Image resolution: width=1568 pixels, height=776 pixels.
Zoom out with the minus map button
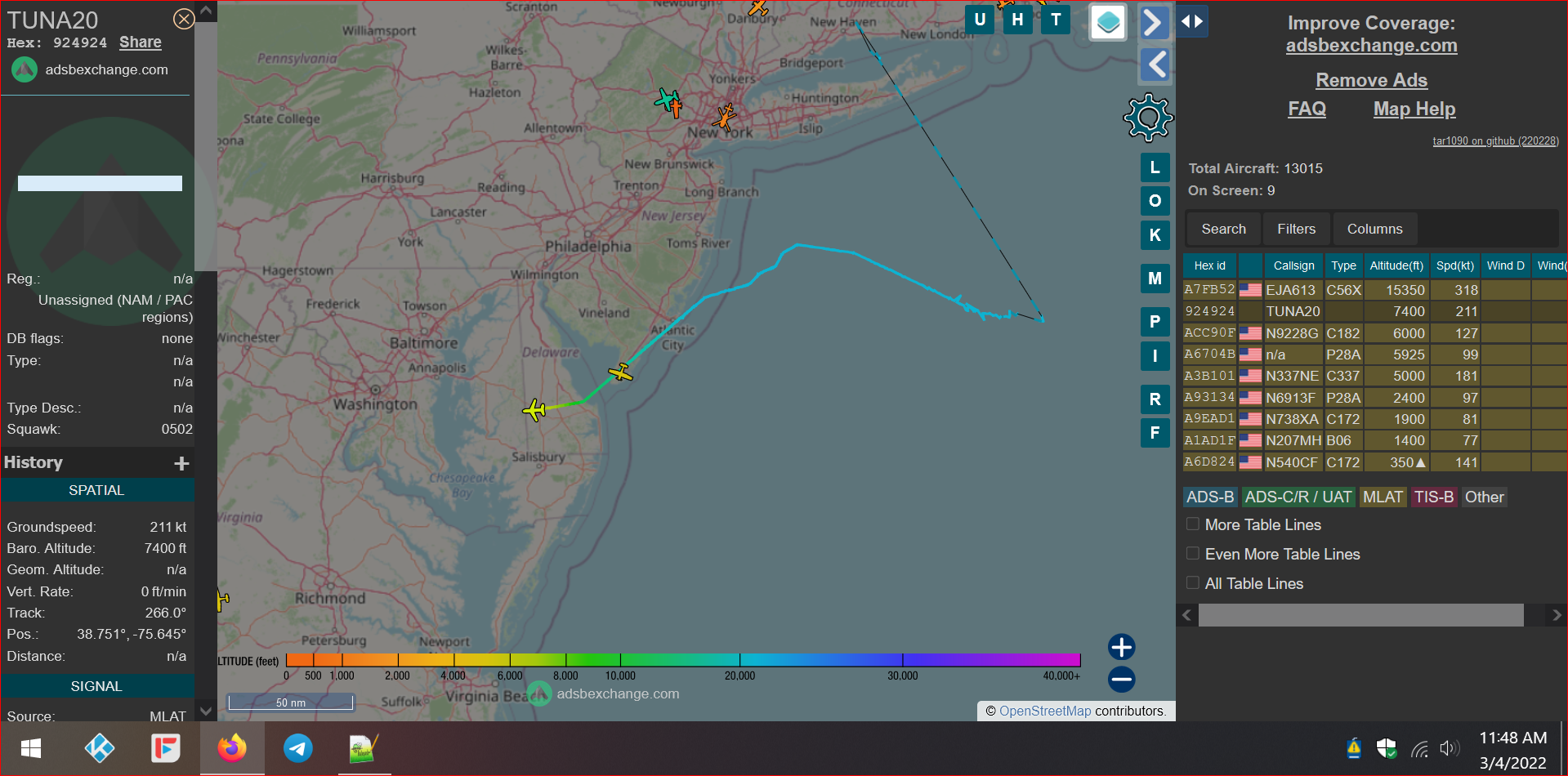click(1121, 679)
